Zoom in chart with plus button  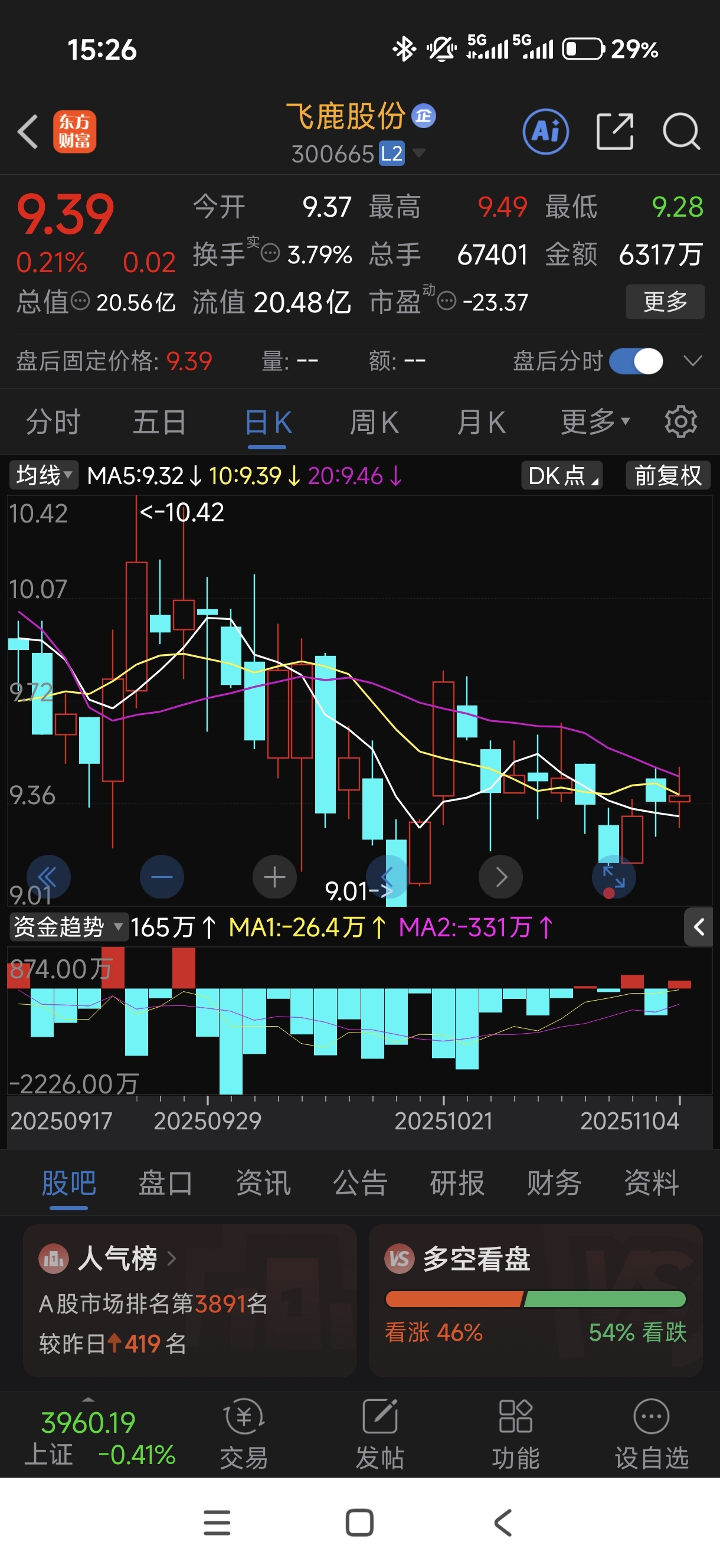coord(274,877)
